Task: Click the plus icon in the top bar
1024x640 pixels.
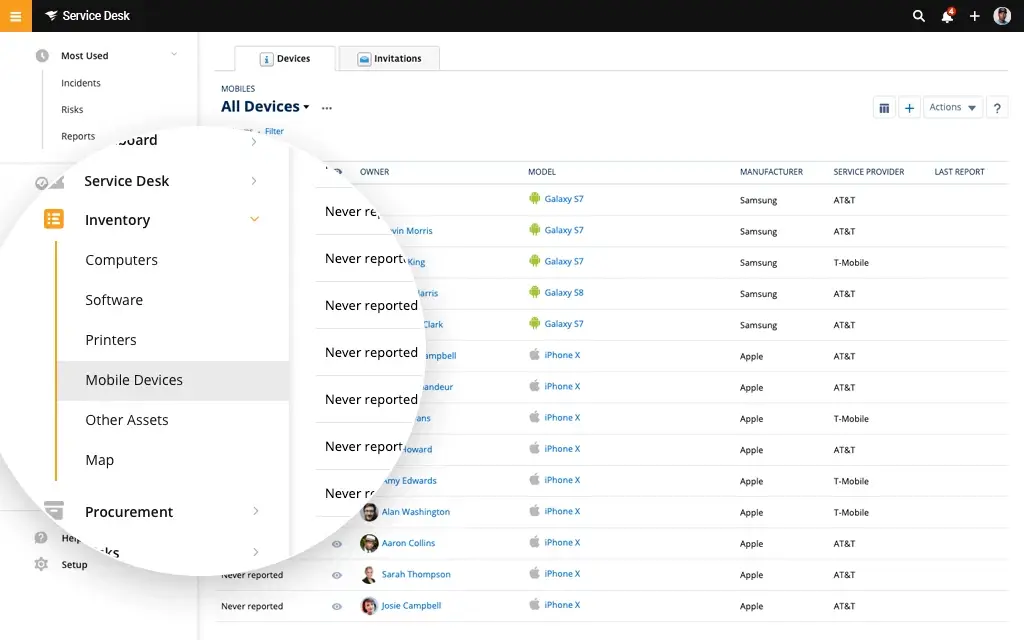Action: tap(974, 16)
